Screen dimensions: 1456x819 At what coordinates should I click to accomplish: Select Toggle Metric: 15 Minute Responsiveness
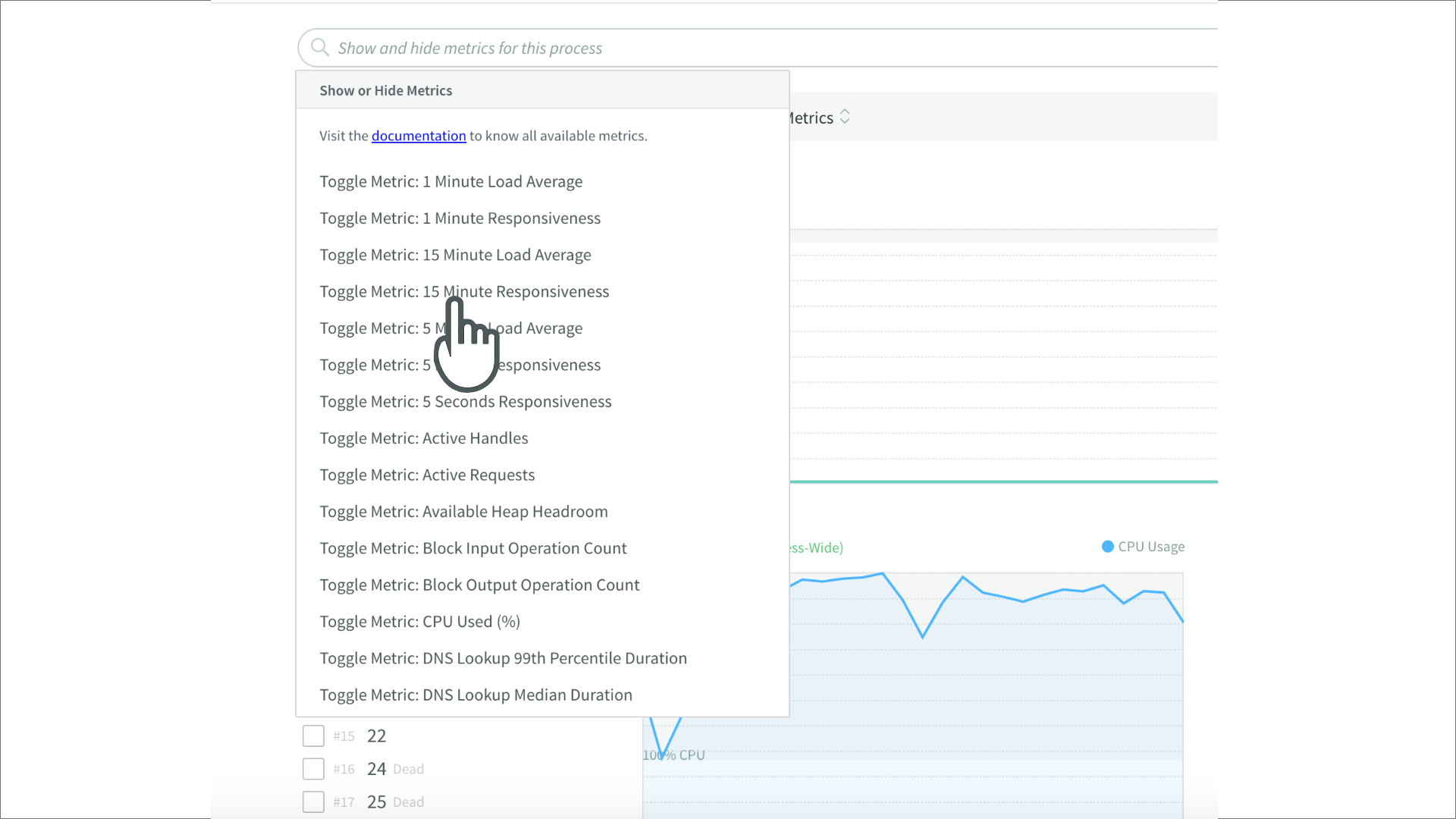tap(464, 292)
